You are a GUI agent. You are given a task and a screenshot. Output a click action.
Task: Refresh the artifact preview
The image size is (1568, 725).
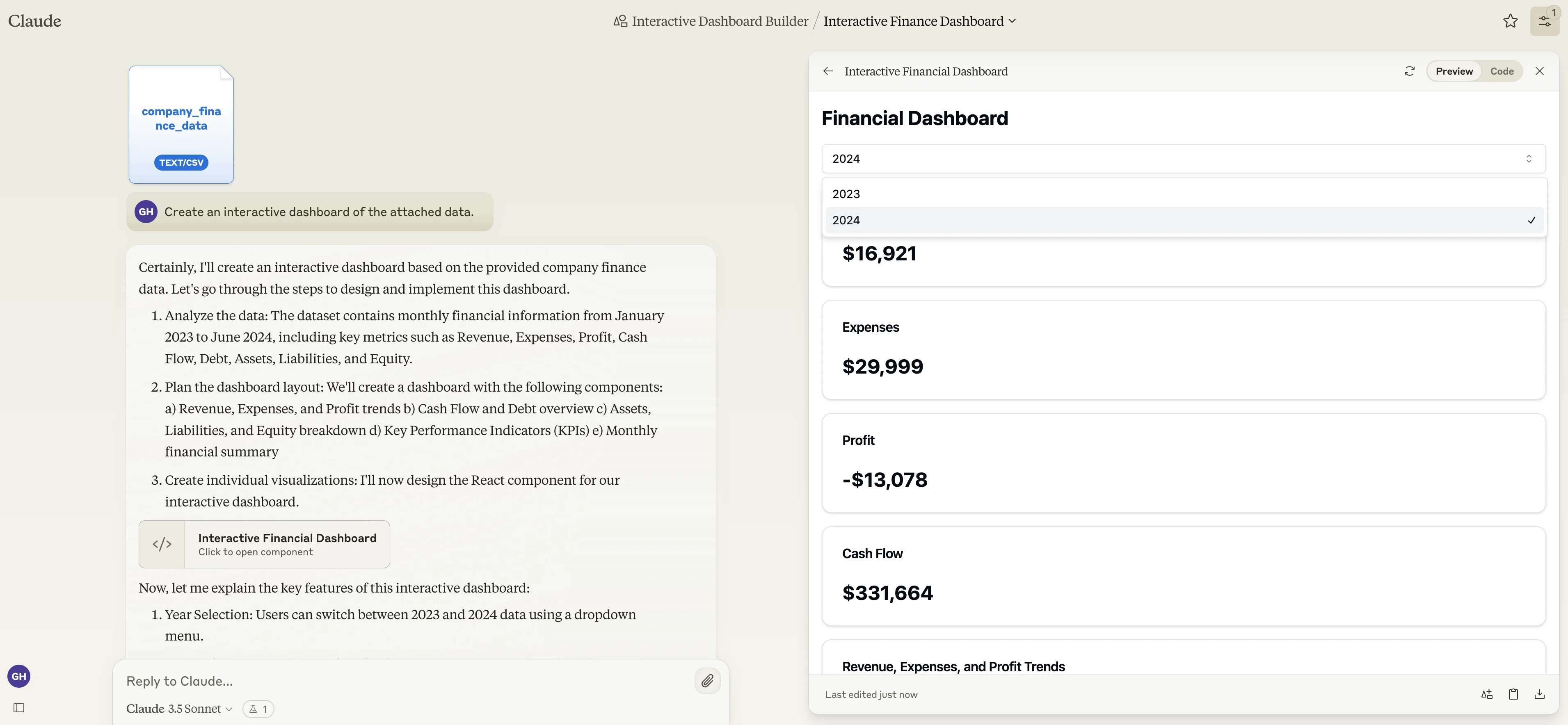click(1409, 71)
